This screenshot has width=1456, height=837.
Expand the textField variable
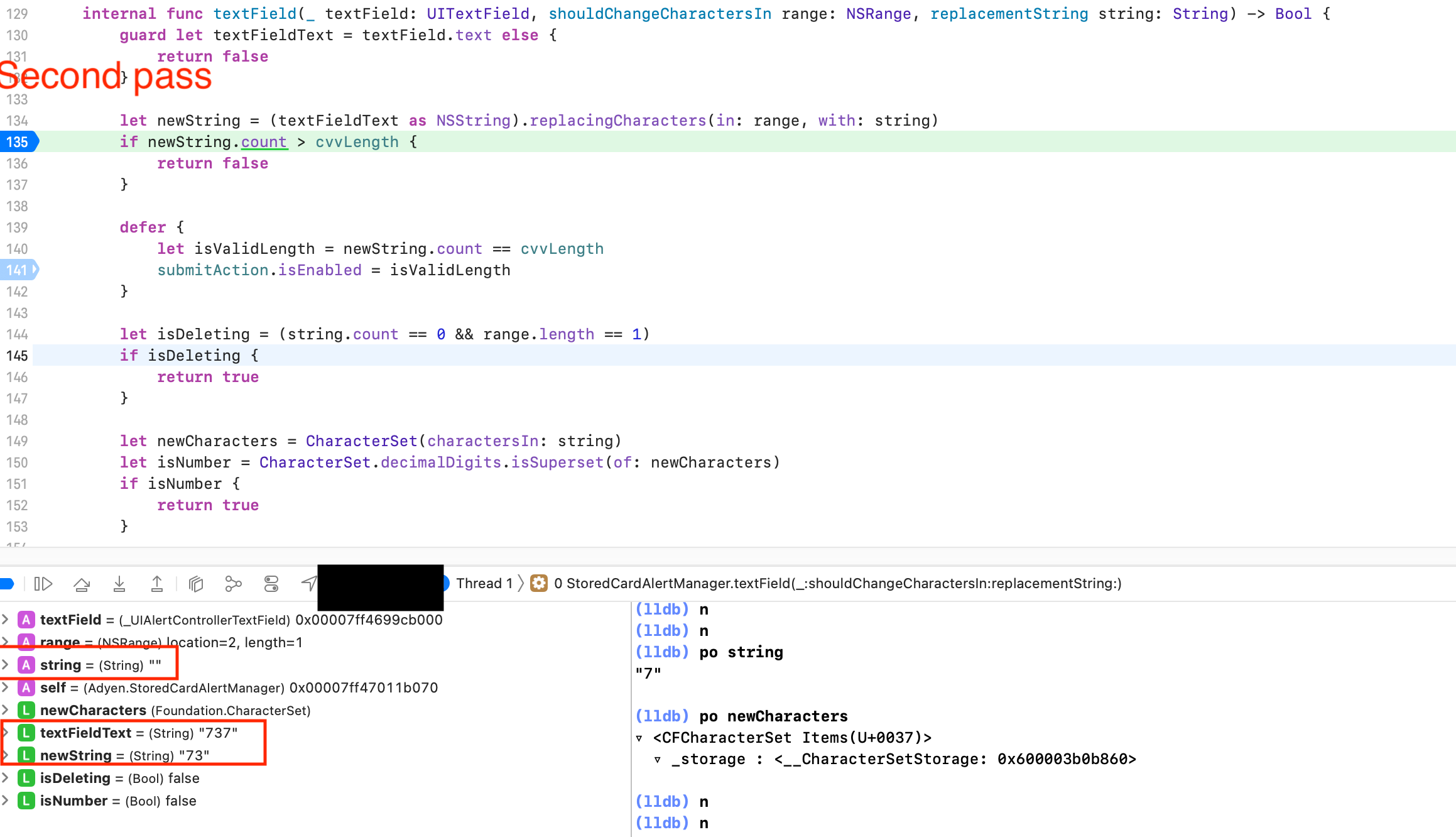pyautogui.click(x=6, y=620)
